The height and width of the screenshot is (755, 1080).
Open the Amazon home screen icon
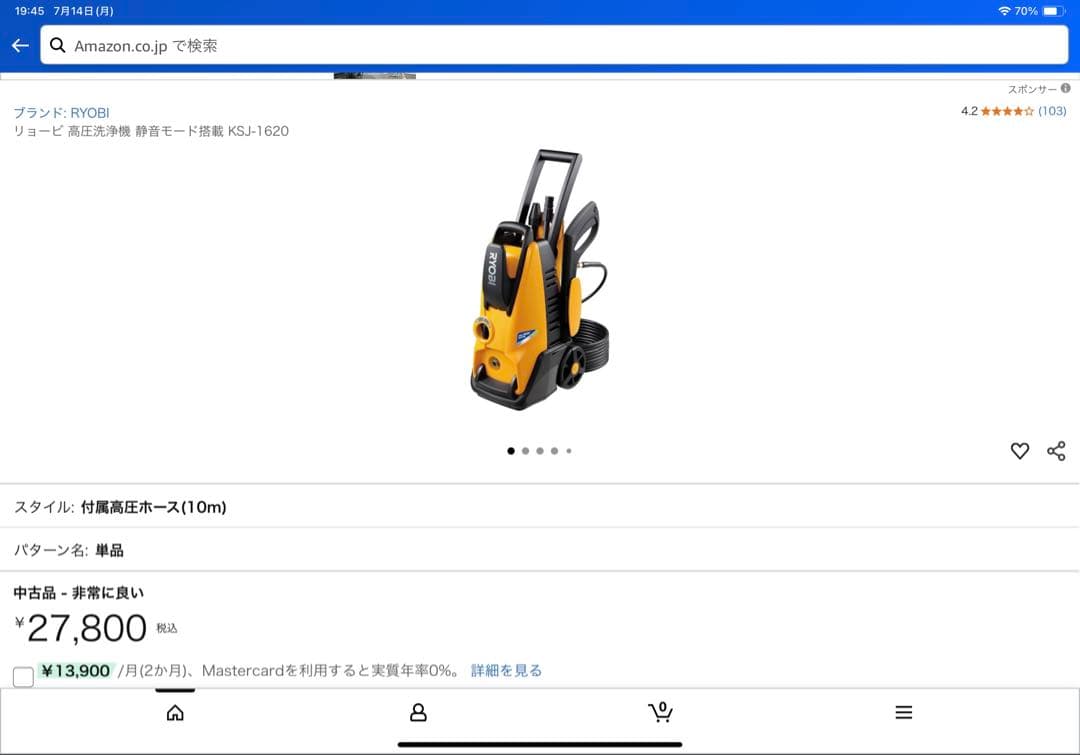tap(176, 712)
